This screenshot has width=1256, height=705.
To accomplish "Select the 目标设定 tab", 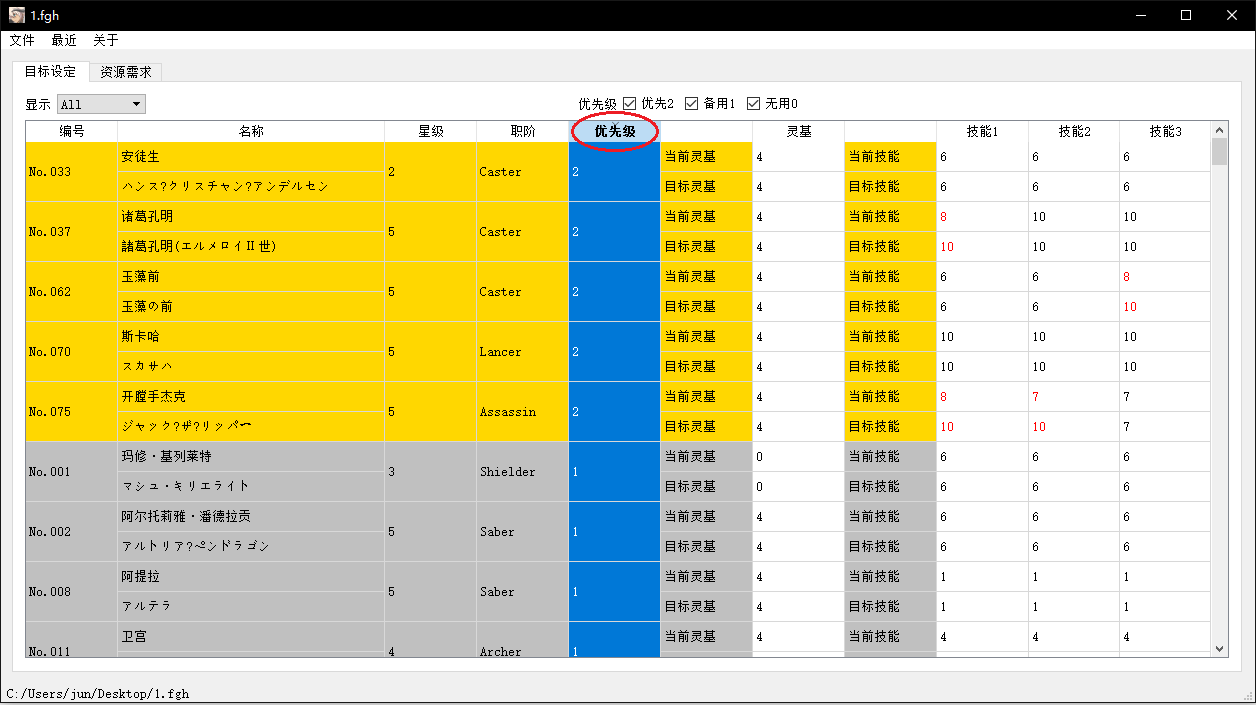I will click(x=50, y=71).
